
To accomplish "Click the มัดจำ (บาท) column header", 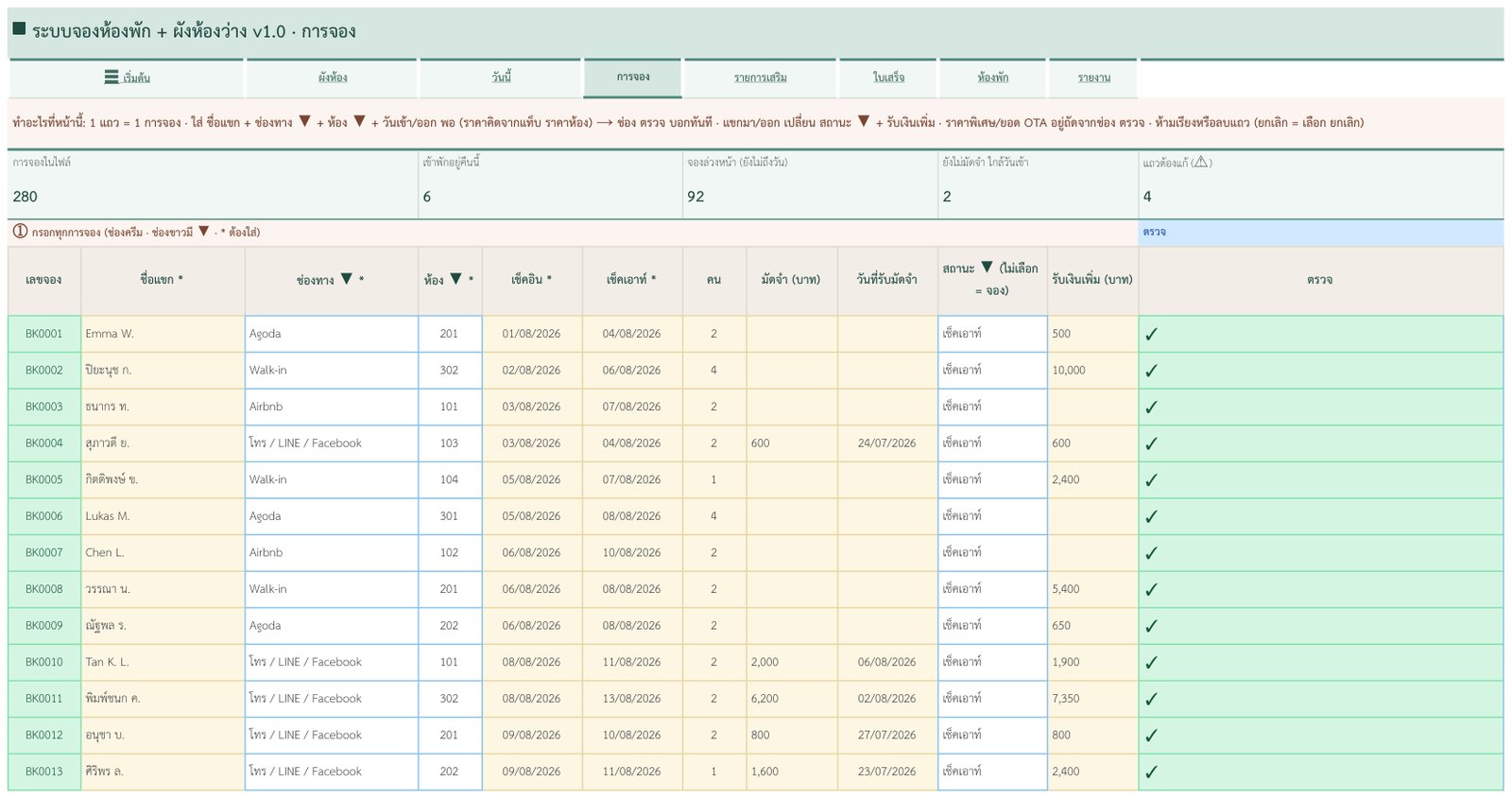I will tap(792, 280).
